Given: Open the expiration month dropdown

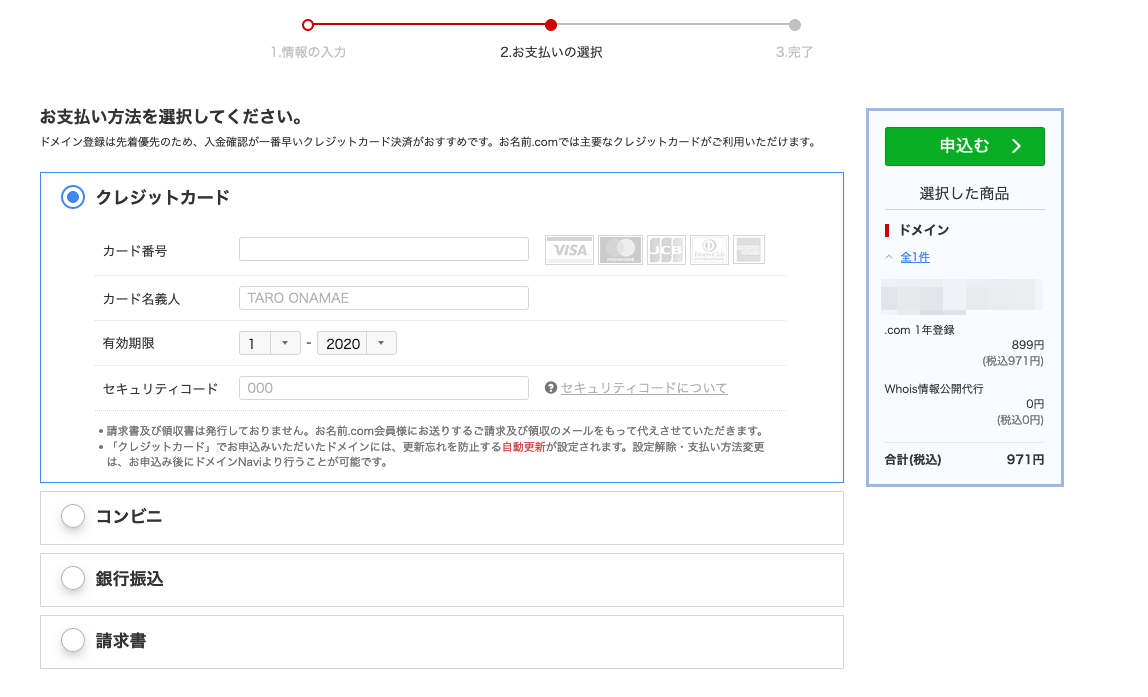Looking at the screenshot, I should [x=268, y=342].
